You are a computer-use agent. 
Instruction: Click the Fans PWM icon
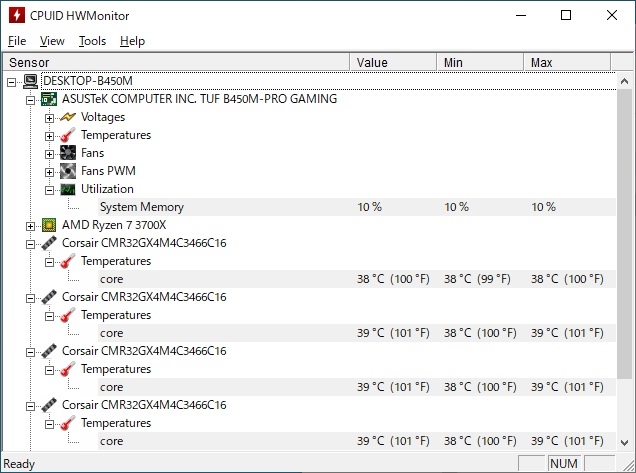[68, 171]
